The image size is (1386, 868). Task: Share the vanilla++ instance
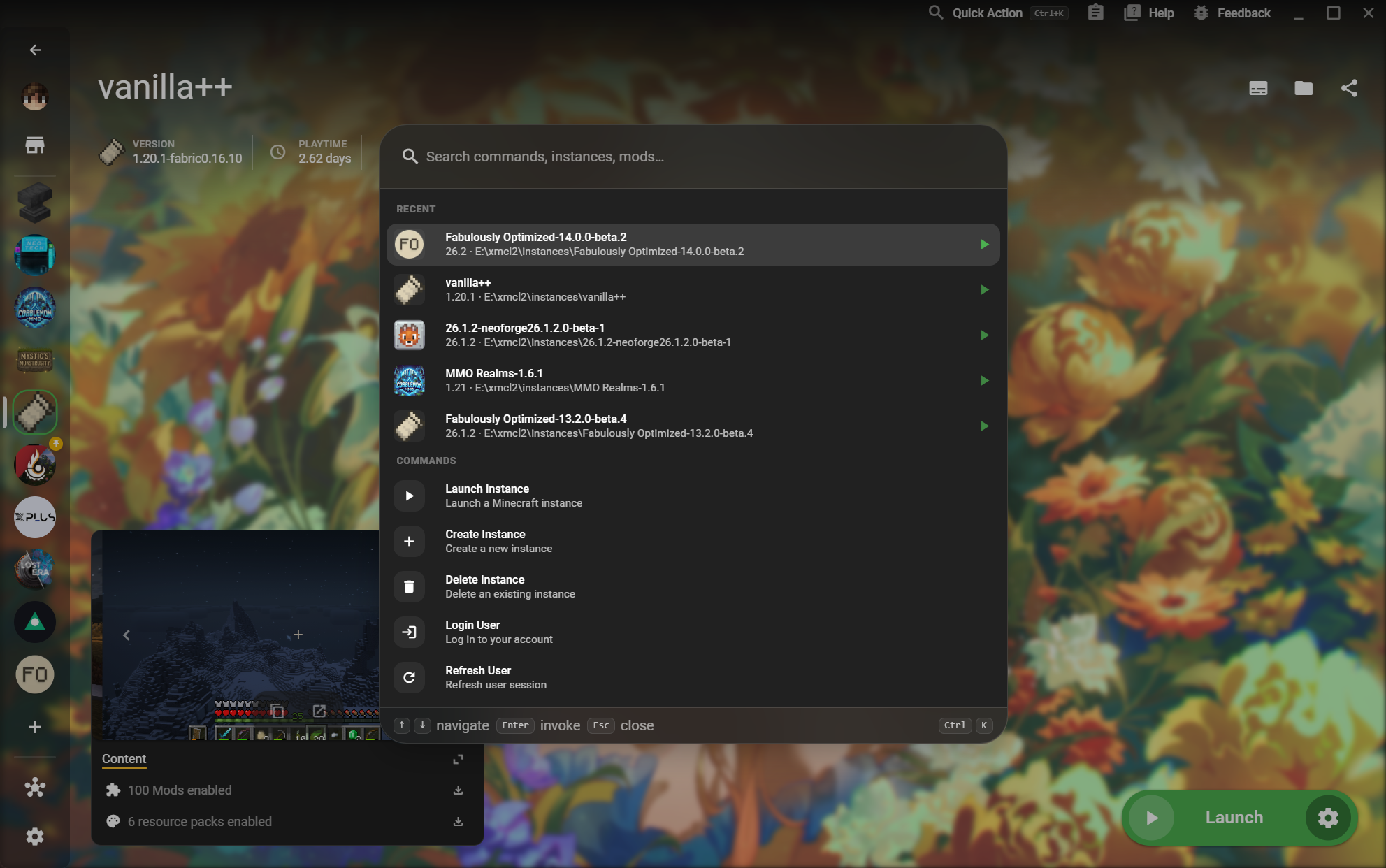pos(1349,88)
